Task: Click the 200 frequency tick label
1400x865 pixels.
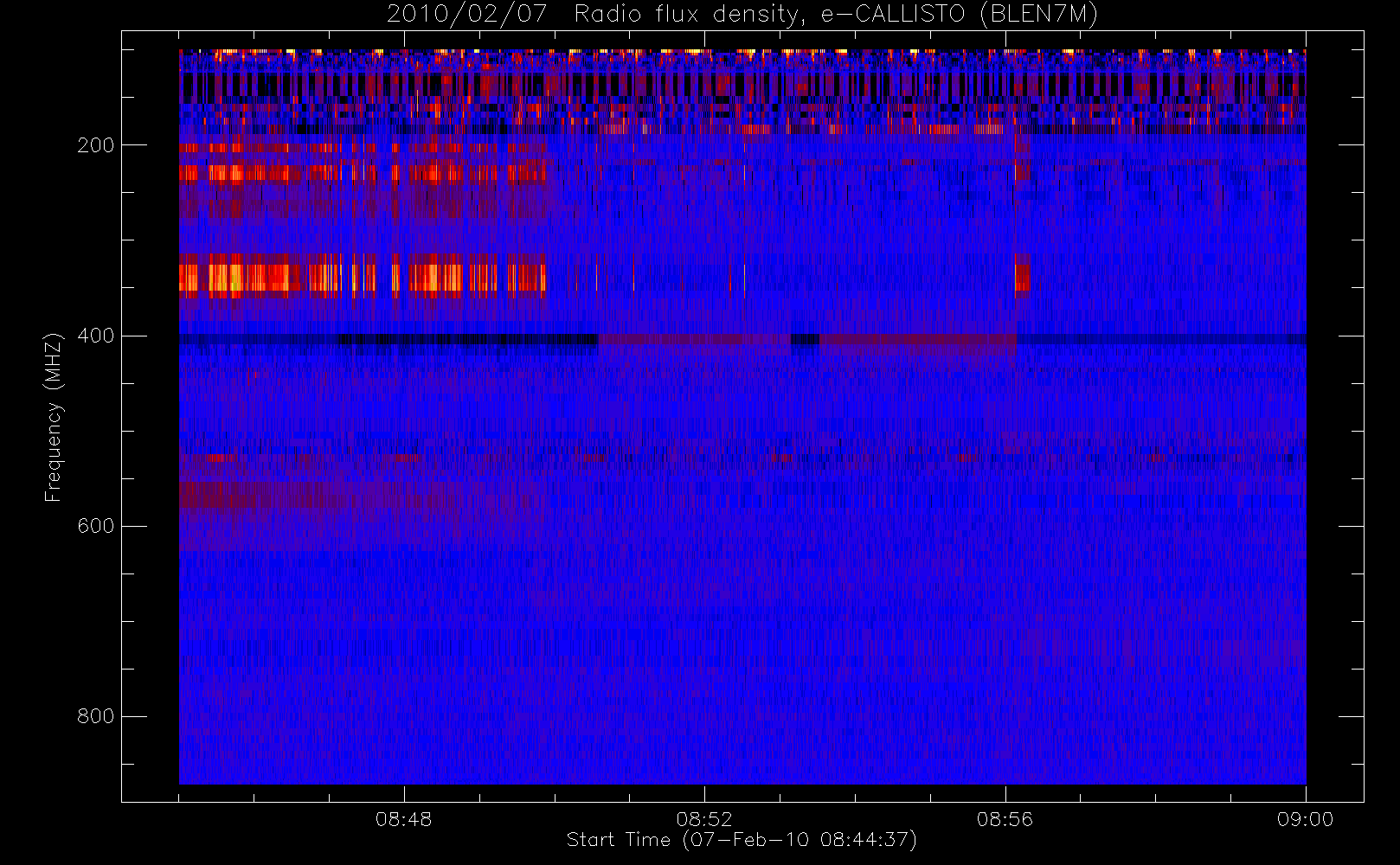Action: (96, 145)
